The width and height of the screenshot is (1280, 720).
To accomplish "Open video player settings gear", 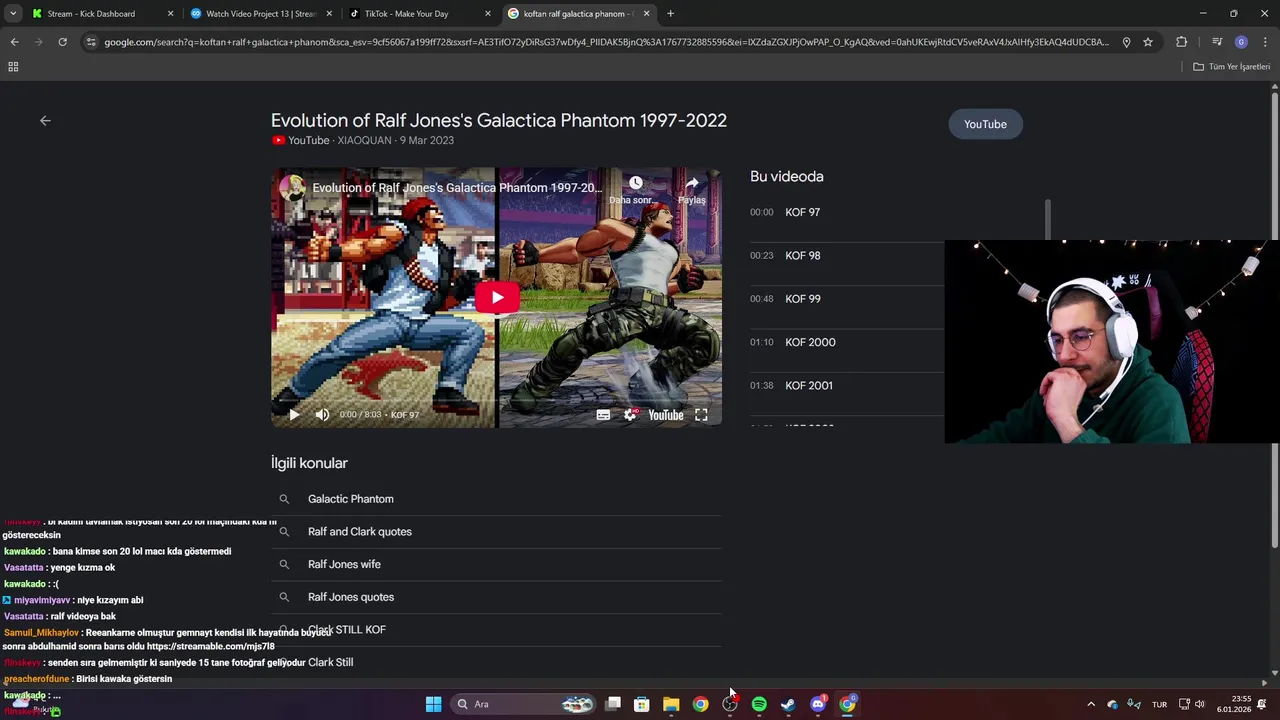I will point(630,415).
